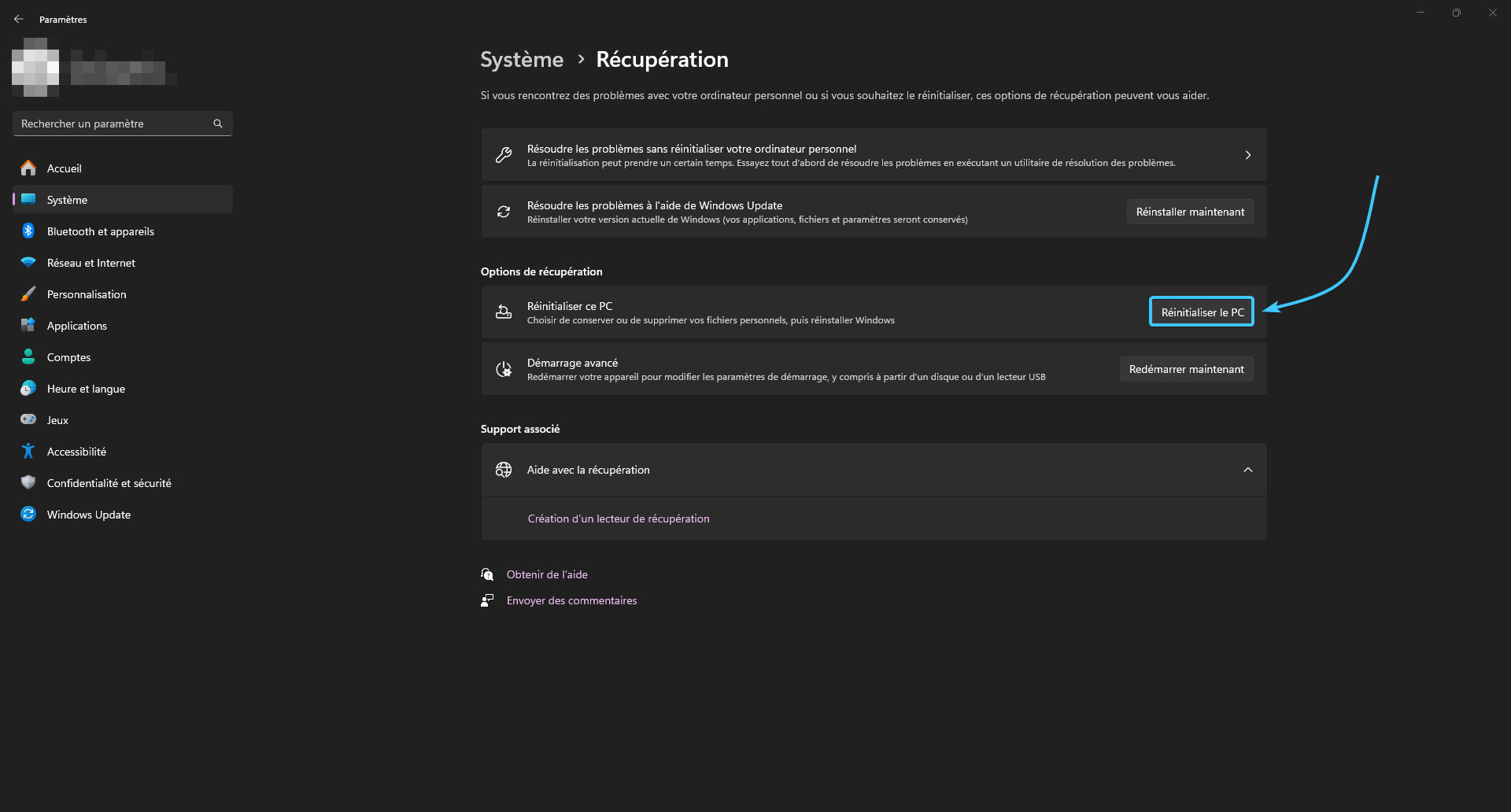
Task: Click the search magnifier icon
Action: click(218, 124)
